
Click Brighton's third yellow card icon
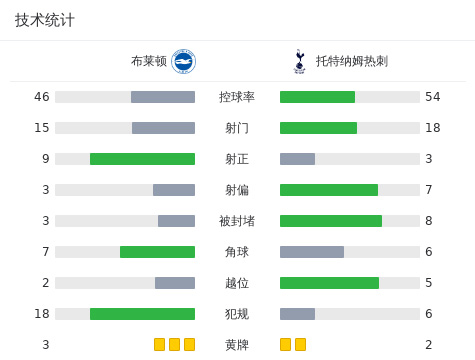[189, 345]
